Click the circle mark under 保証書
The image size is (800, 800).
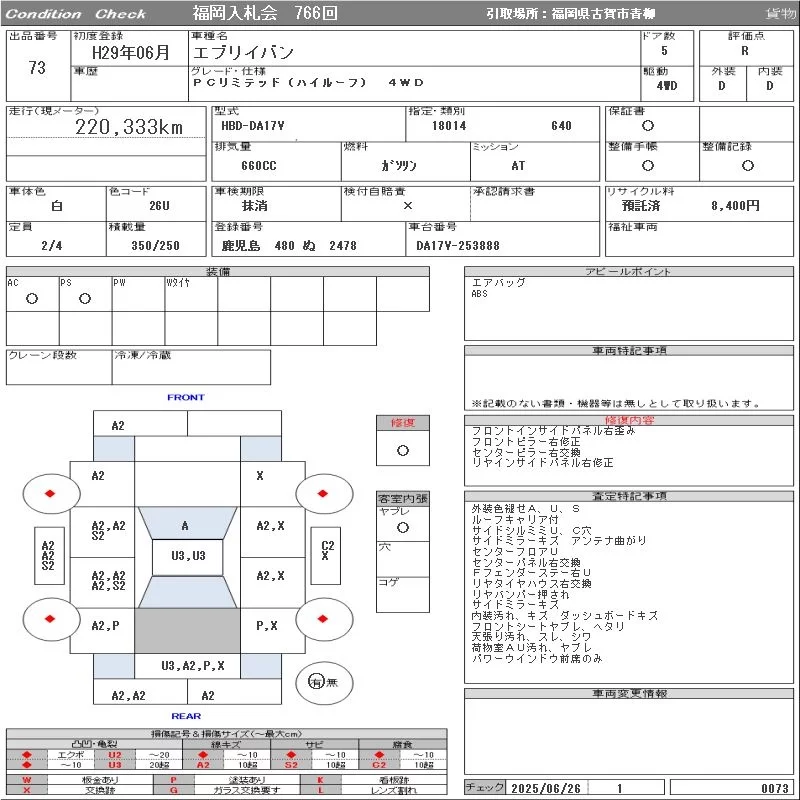point(648,126)
